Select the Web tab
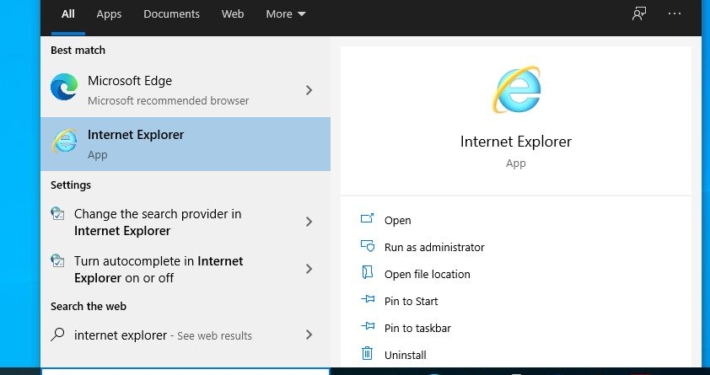 click(233, 14)
